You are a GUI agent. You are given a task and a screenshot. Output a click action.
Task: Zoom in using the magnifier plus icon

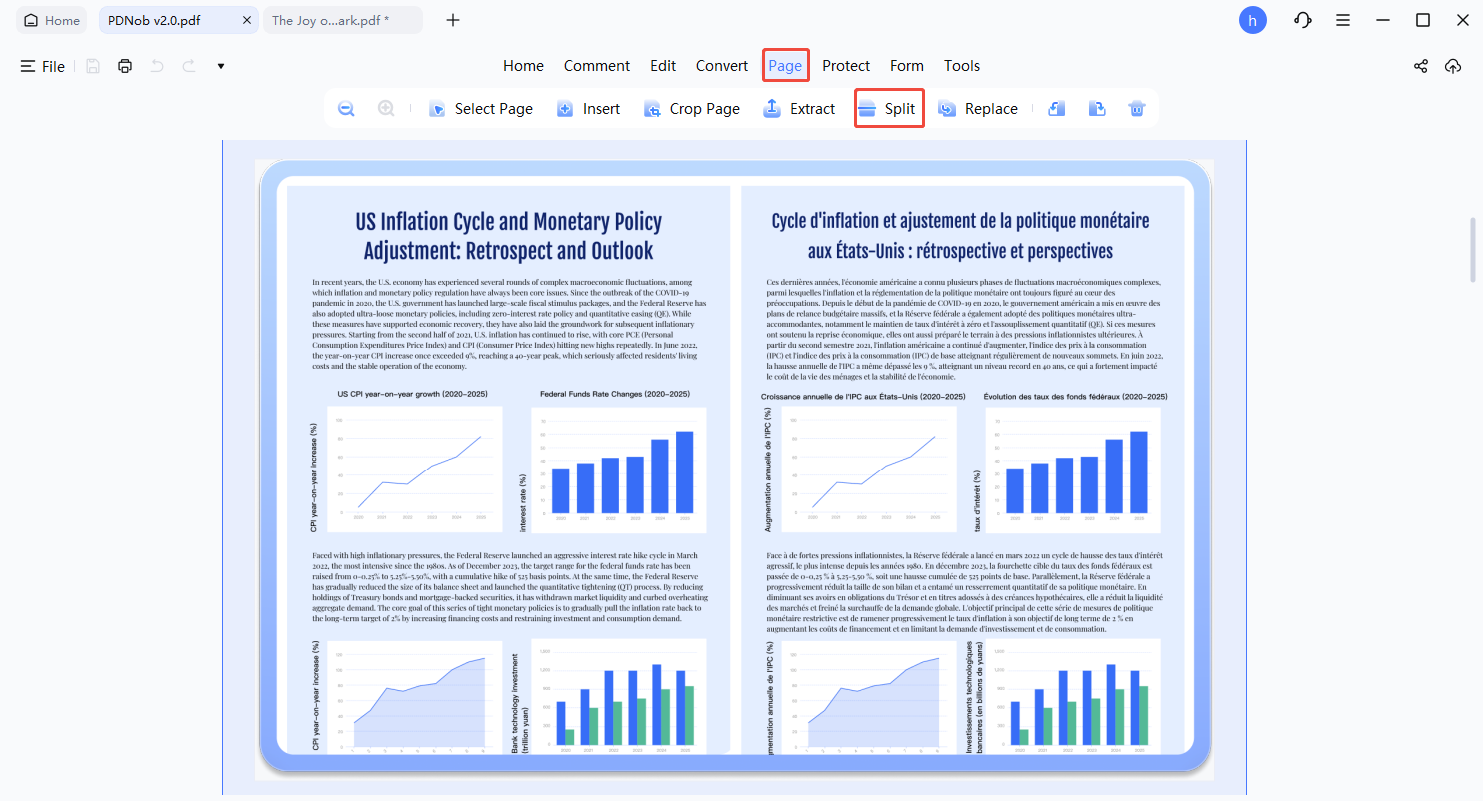click(386, 108)
